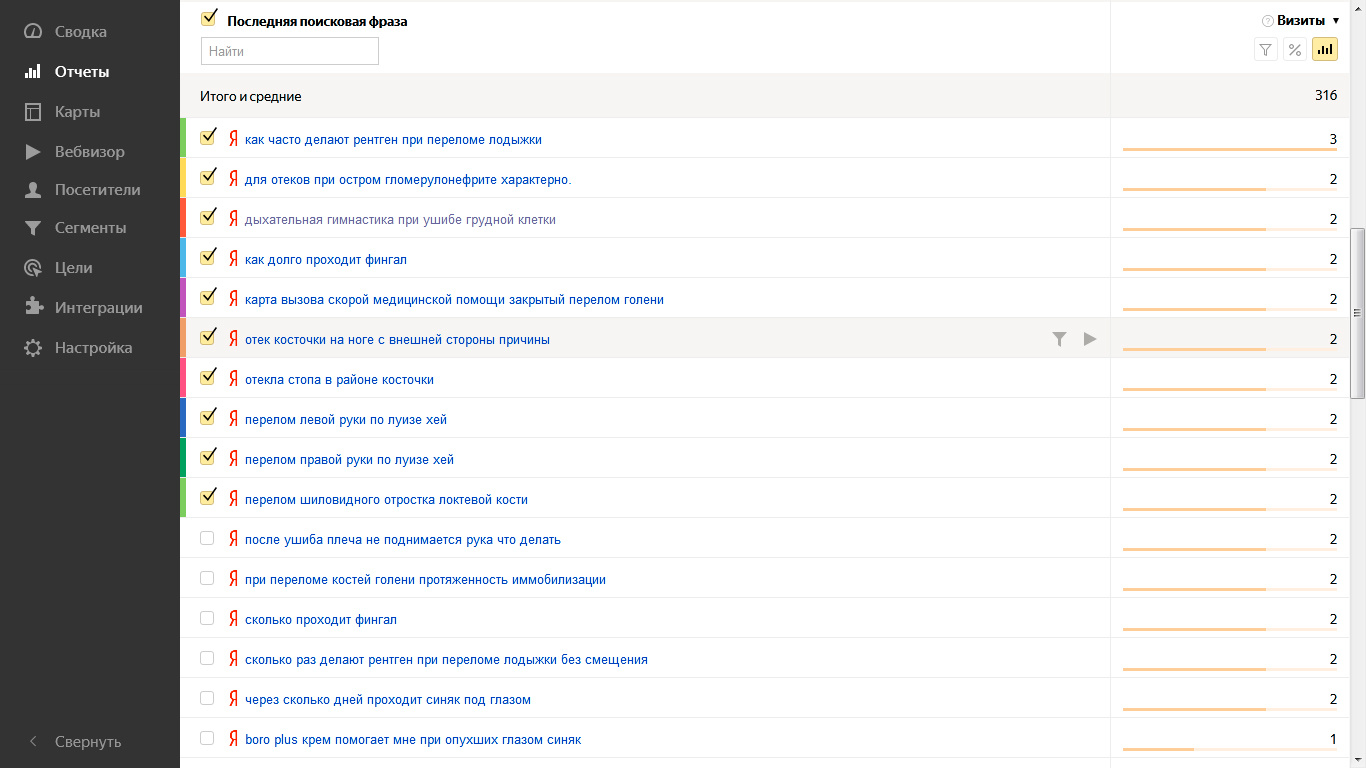
Task: Open Настройка in the sidebar
Action: tap(93, 348)
